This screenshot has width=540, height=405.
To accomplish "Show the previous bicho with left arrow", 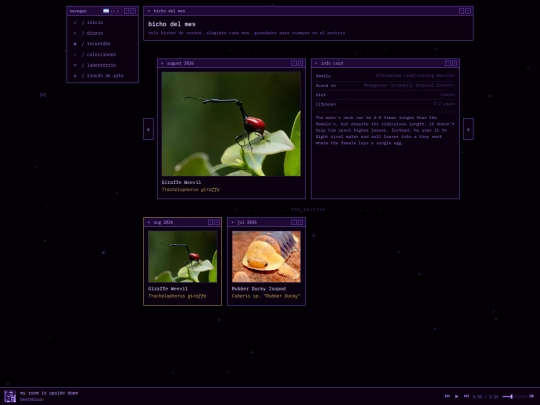I will click(148, 129).
